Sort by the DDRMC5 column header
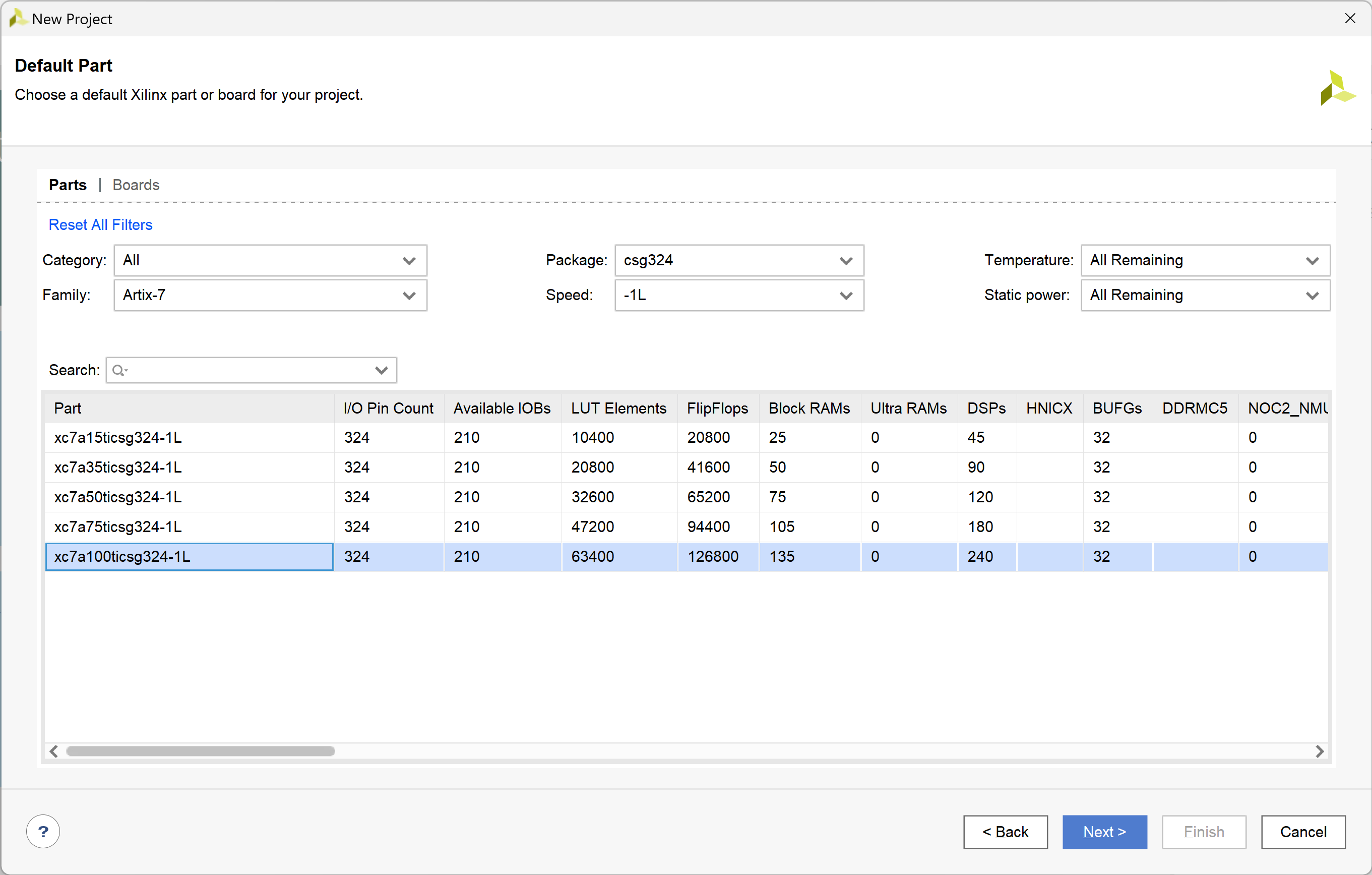The height and width of the screenshot is (875, 1372). point(1195,408)
